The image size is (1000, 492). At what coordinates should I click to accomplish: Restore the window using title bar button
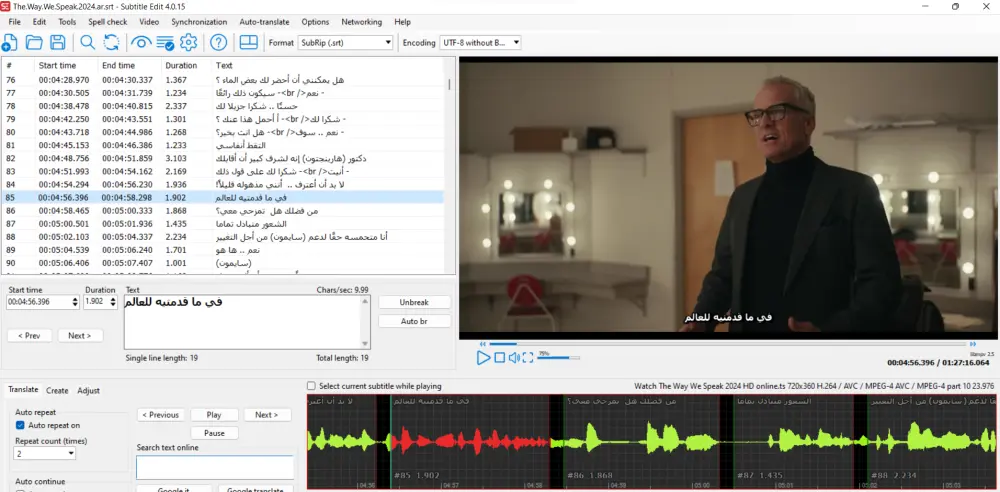[955, 6]
